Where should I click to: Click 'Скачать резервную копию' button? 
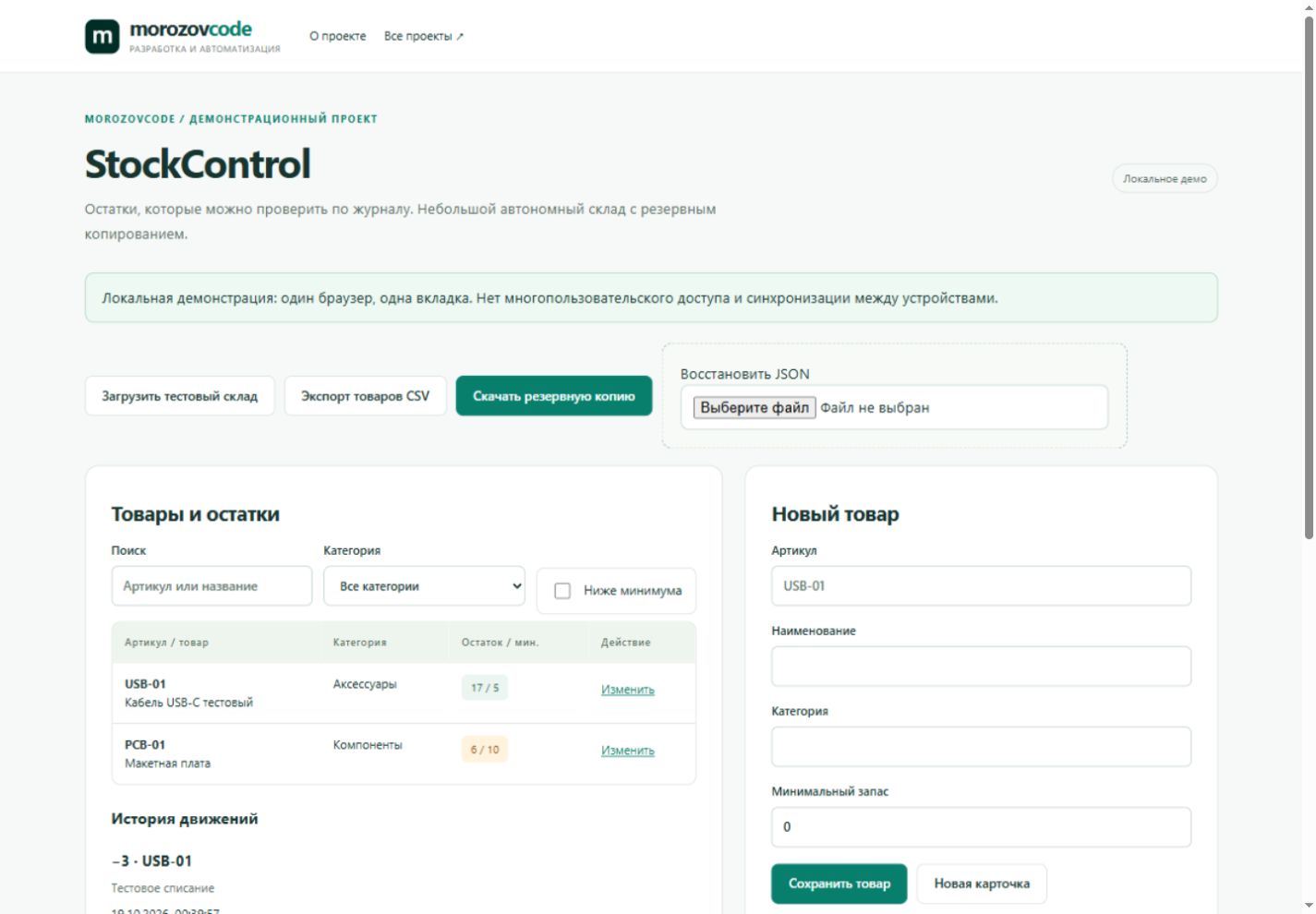point(554,396)
